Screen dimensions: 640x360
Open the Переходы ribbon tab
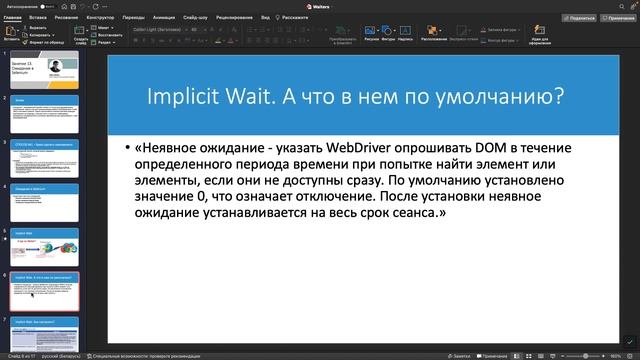[x=133, y=18]
